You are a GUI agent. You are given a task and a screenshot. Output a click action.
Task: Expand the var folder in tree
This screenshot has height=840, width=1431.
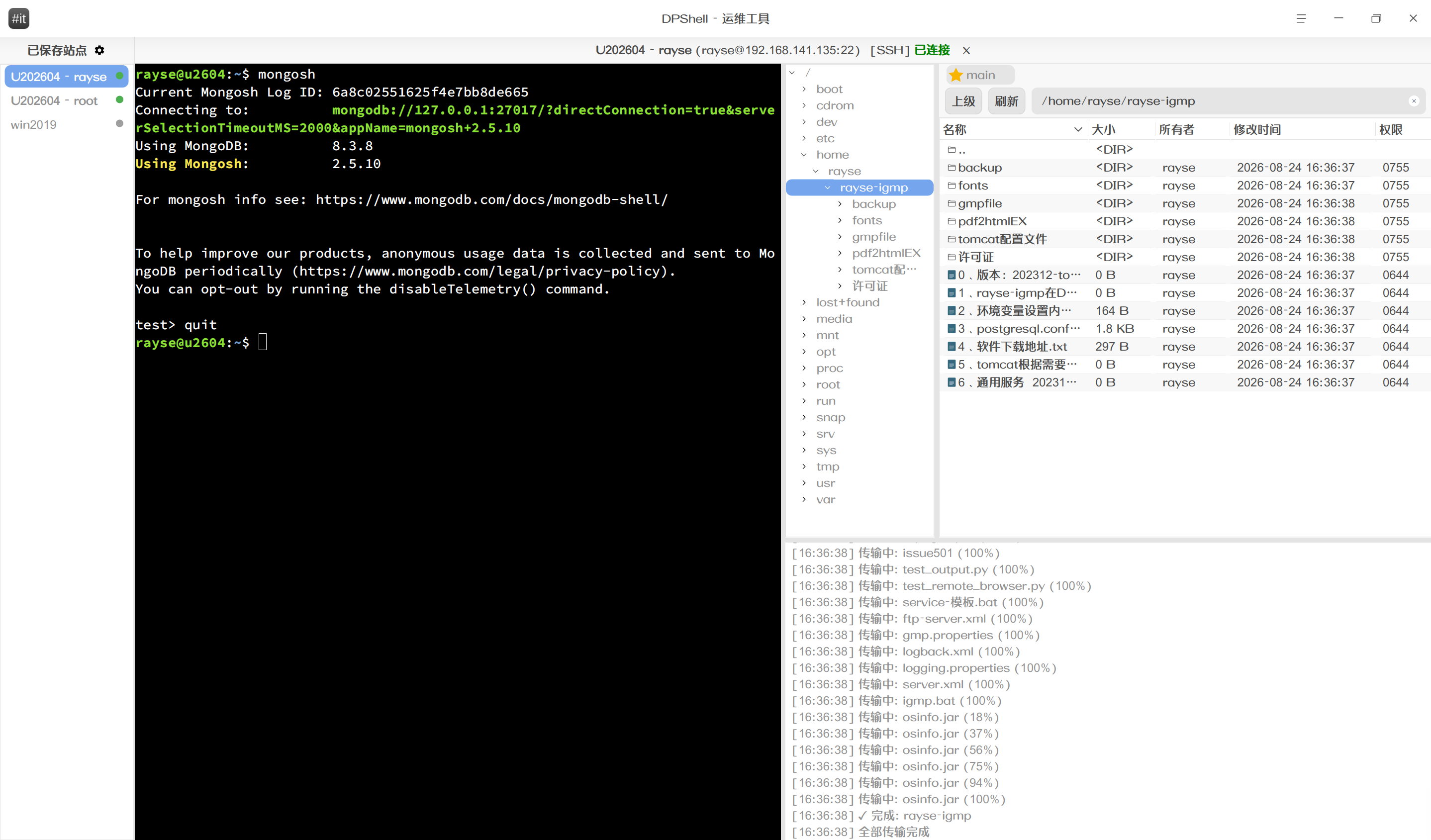tap(803, 499)
